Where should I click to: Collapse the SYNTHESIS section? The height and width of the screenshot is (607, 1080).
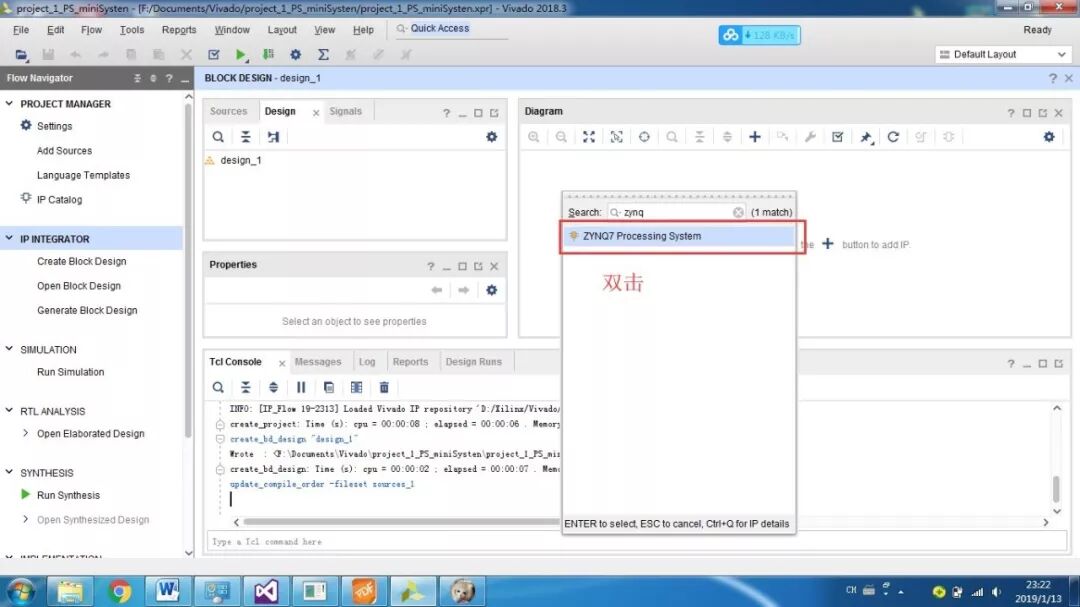pos(9,472)
